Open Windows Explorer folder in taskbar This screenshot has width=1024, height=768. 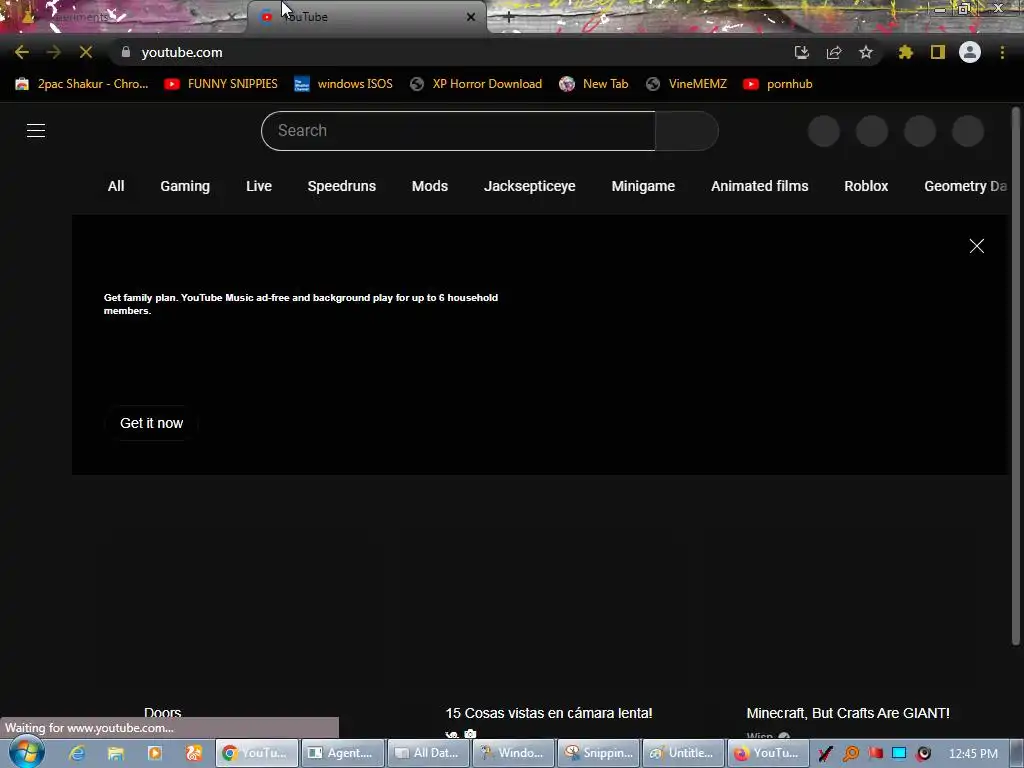point(116,753)
